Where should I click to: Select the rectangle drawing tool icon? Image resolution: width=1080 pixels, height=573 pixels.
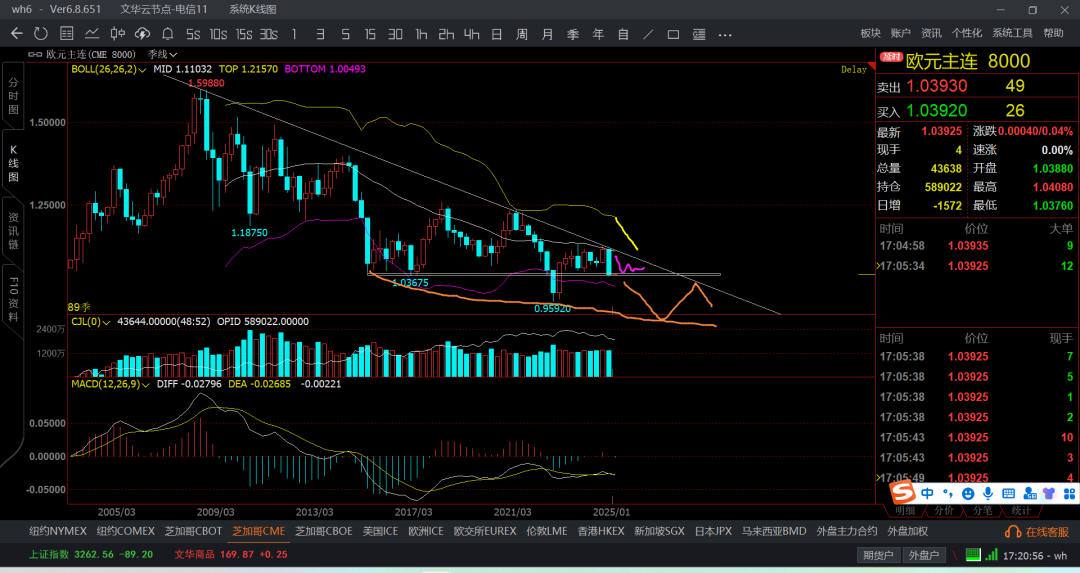[673, 33]
